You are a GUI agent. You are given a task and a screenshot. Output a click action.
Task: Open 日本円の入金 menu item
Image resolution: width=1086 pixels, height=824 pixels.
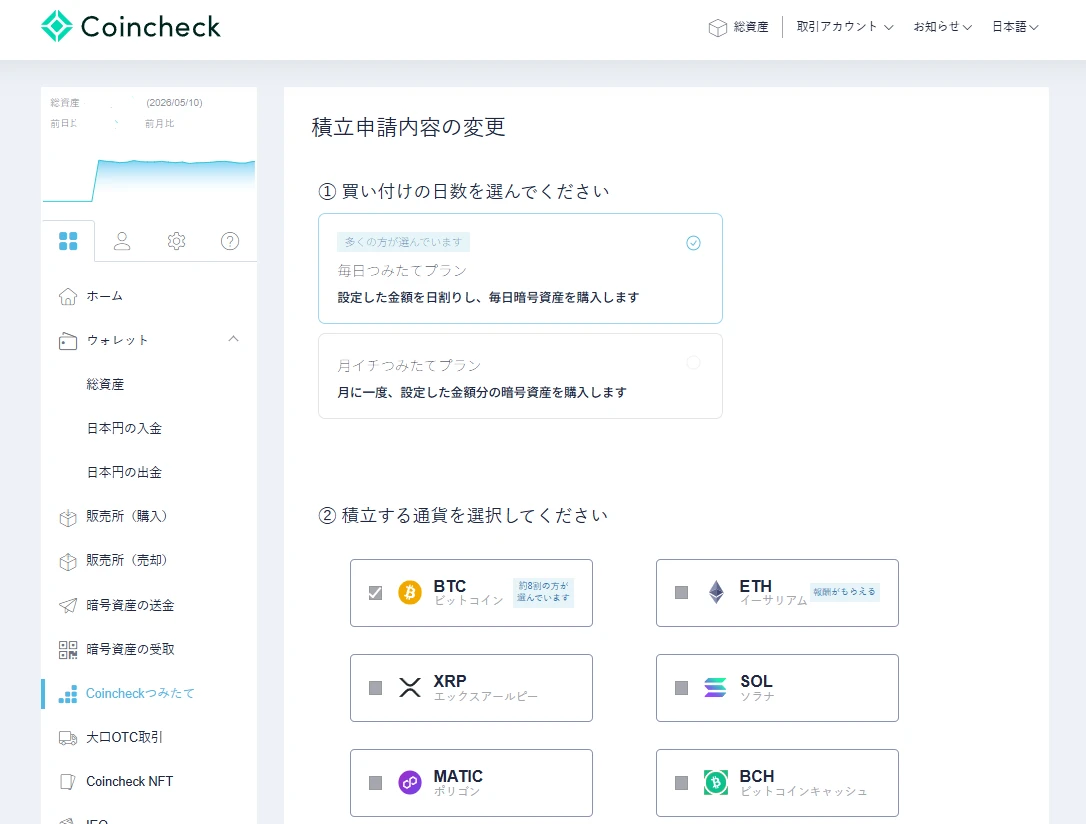(124, 429)
